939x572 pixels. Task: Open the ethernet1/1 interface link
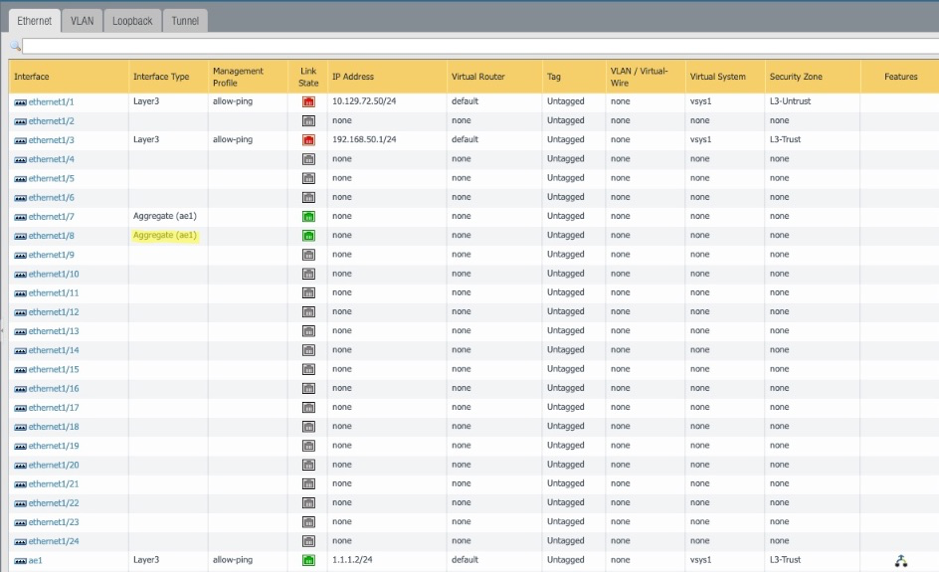51,102
